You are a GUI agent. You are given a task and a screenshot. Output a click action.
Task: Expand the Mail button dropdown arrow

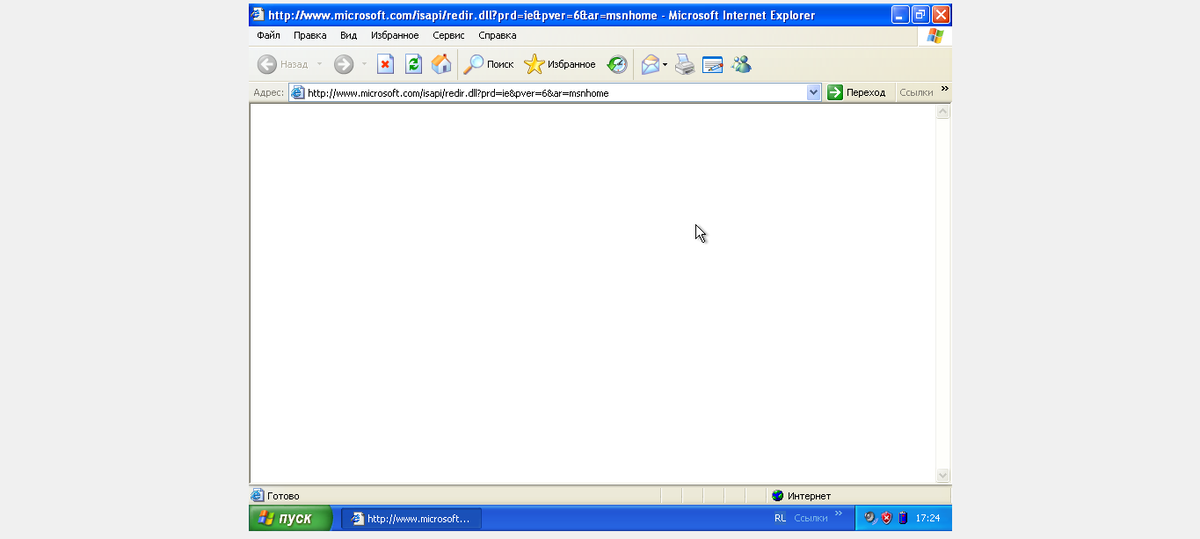point(665,64)
